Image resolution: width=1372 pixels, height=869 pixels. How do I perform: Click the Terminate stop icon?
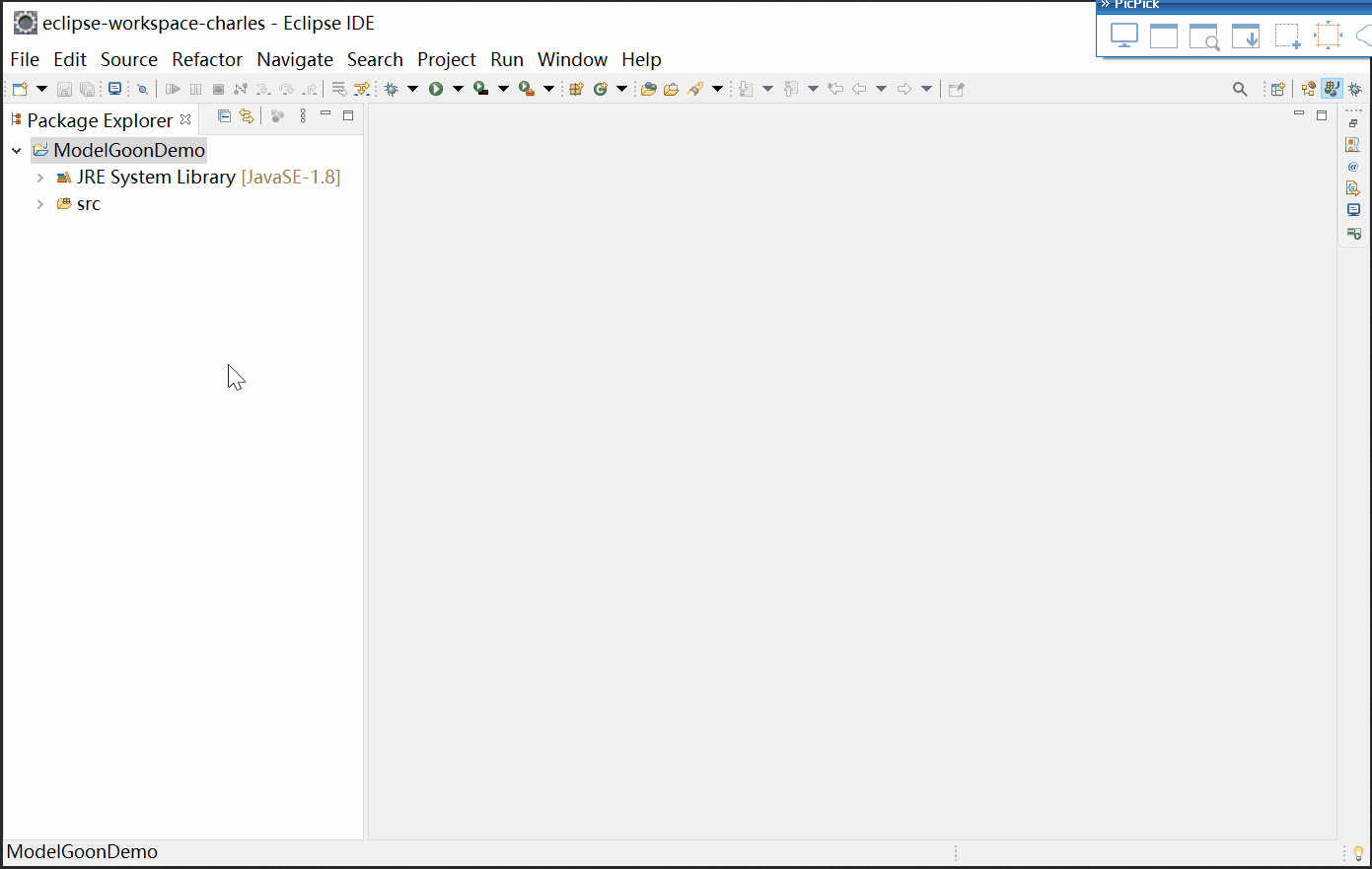pos(218,89)
